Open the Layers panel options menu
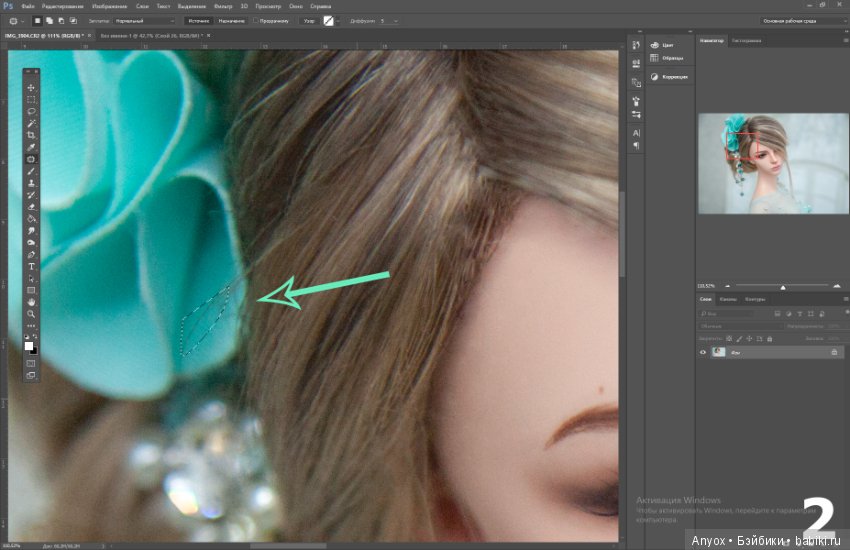850x550 pixels. (x=846, y=299)
